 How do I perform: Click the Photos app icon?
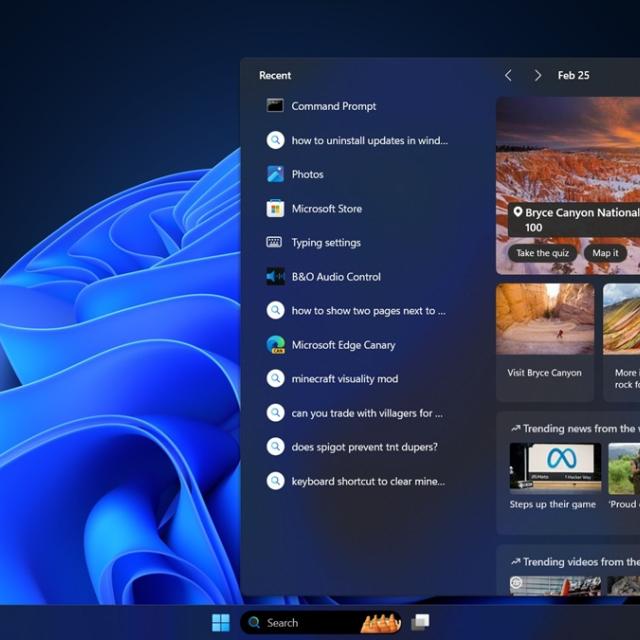276,174
